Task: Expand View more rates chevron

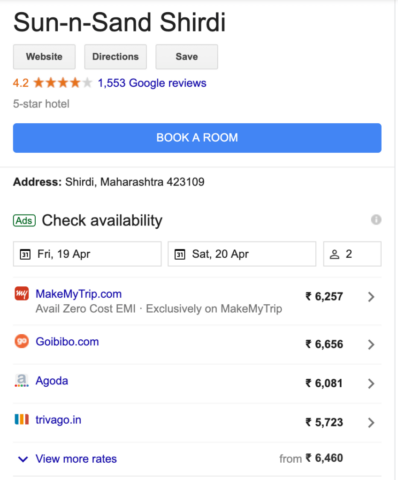Action: point(23,459)
